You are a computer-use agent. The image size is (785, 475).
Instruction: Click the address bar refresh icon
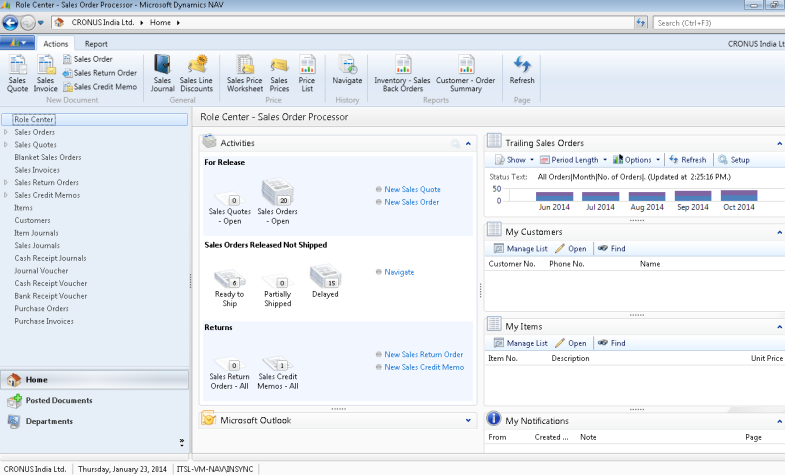[x=641, y=23]
